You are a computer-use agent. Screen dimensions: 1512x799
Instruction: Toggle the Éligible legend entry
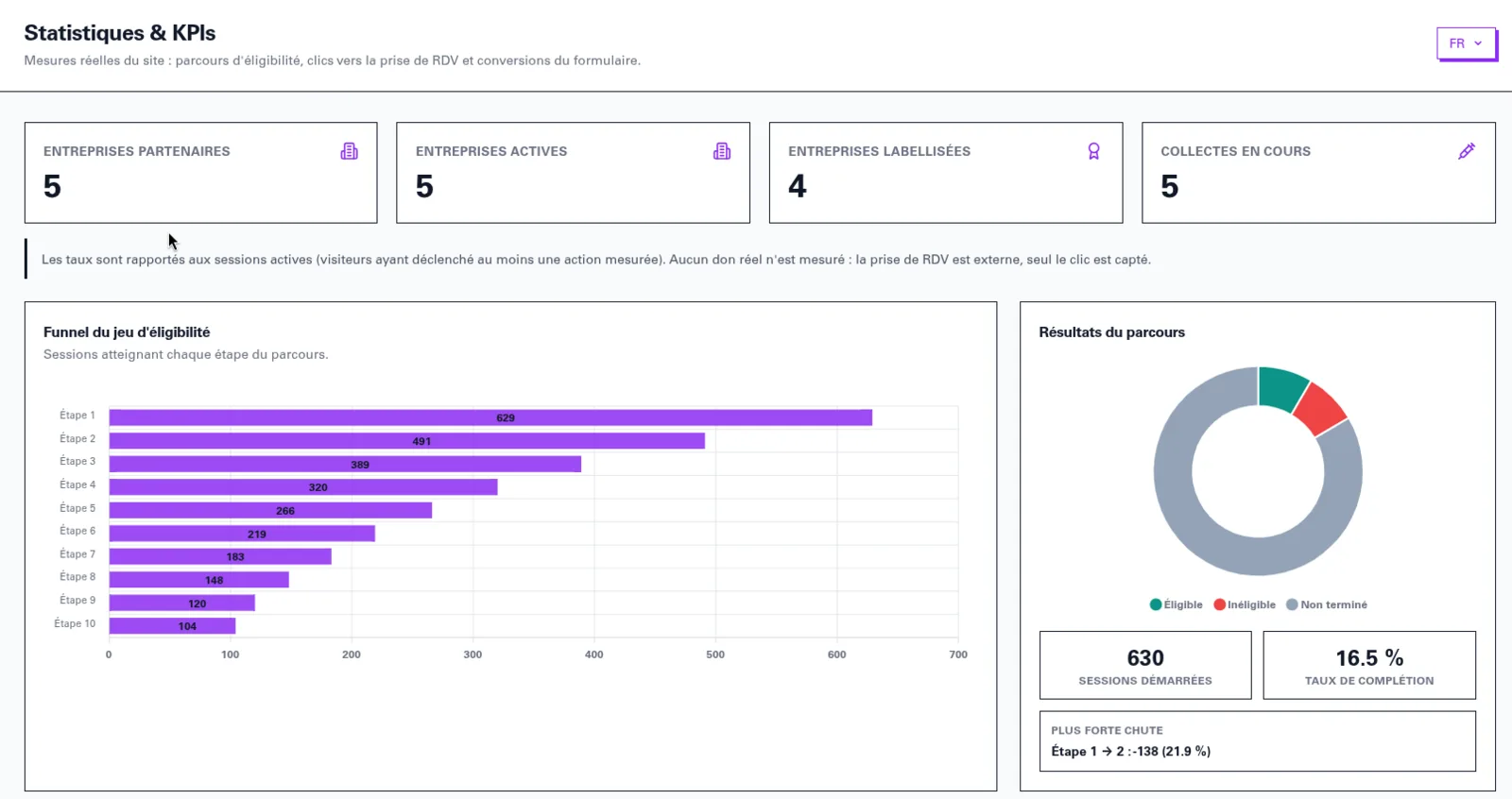click(x=1176, y=604)
